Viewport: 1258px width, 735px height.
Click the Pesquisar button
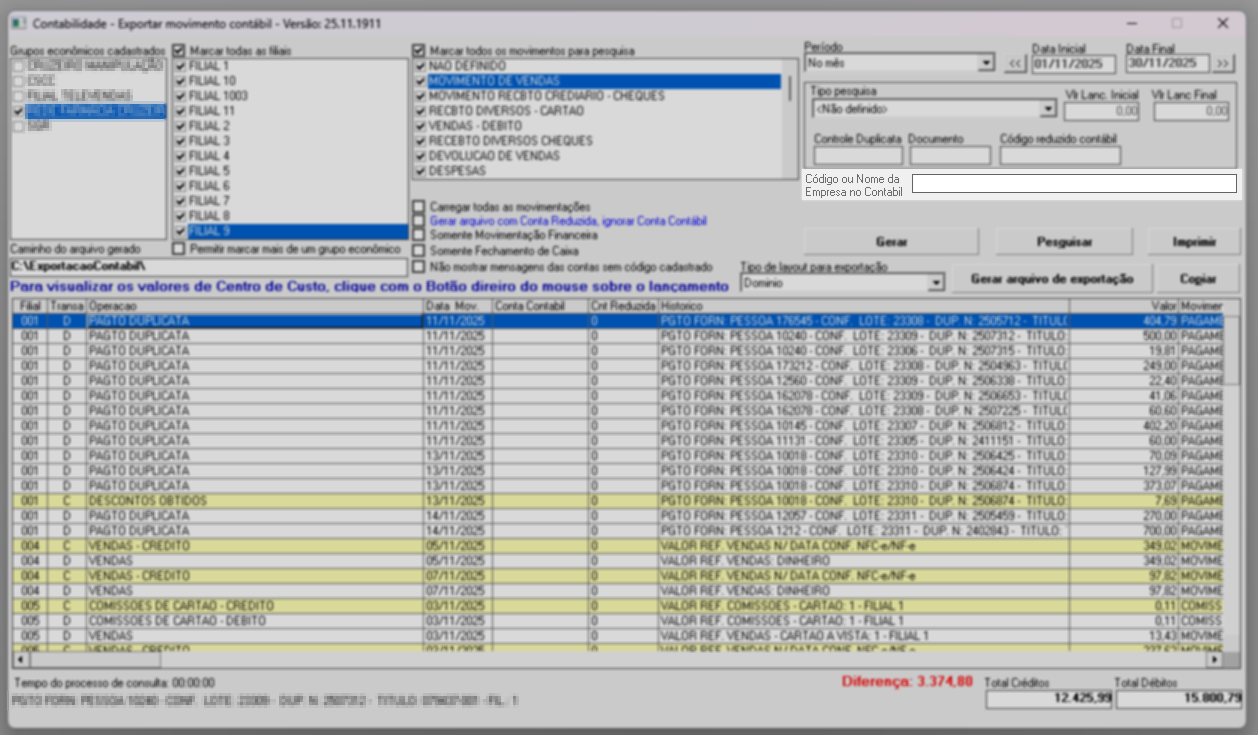[1063, 242]
